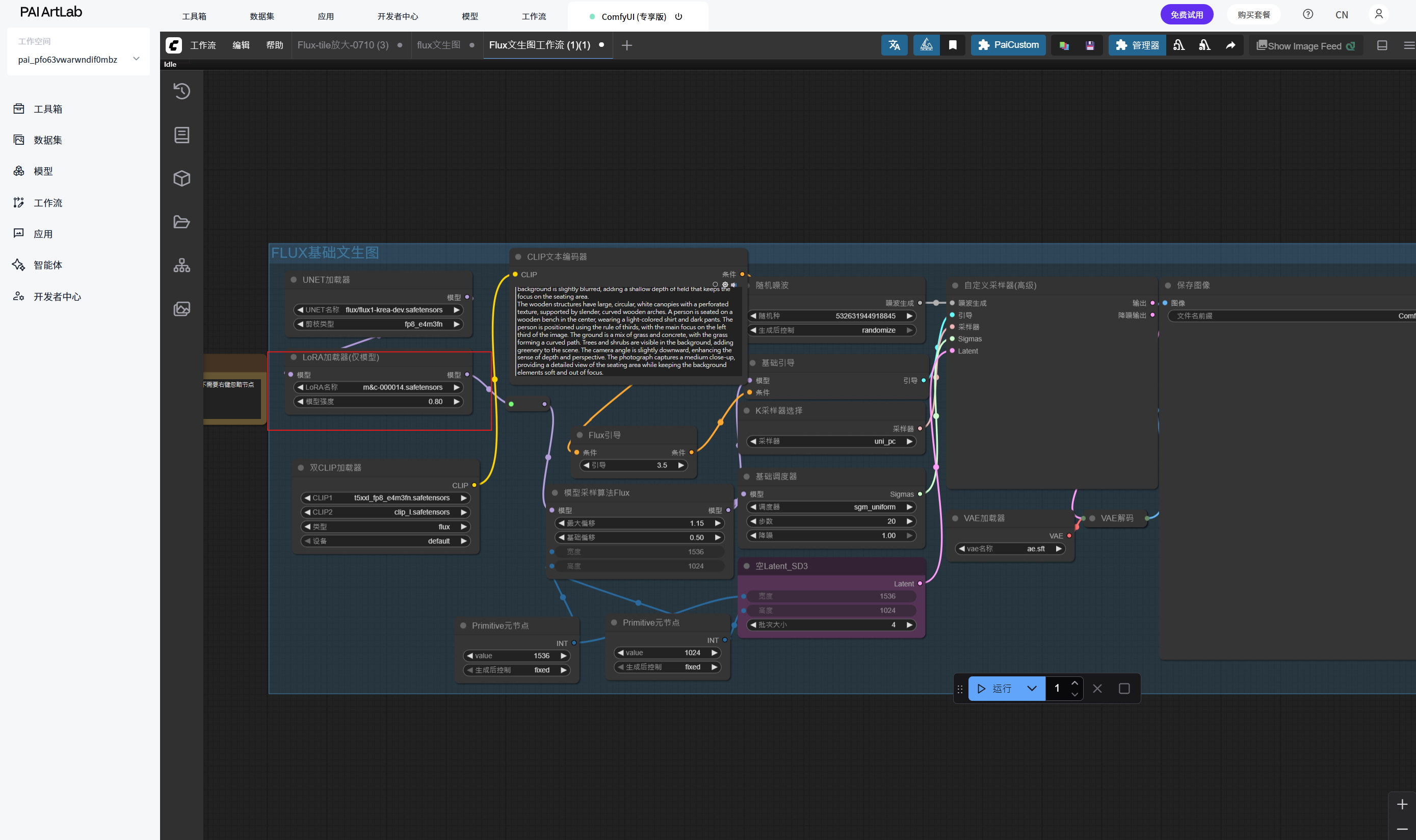Image resolution: width=1416 pixels, height=840 pixels.
Task: Open the model library cube icon
Action: (181, 178)
